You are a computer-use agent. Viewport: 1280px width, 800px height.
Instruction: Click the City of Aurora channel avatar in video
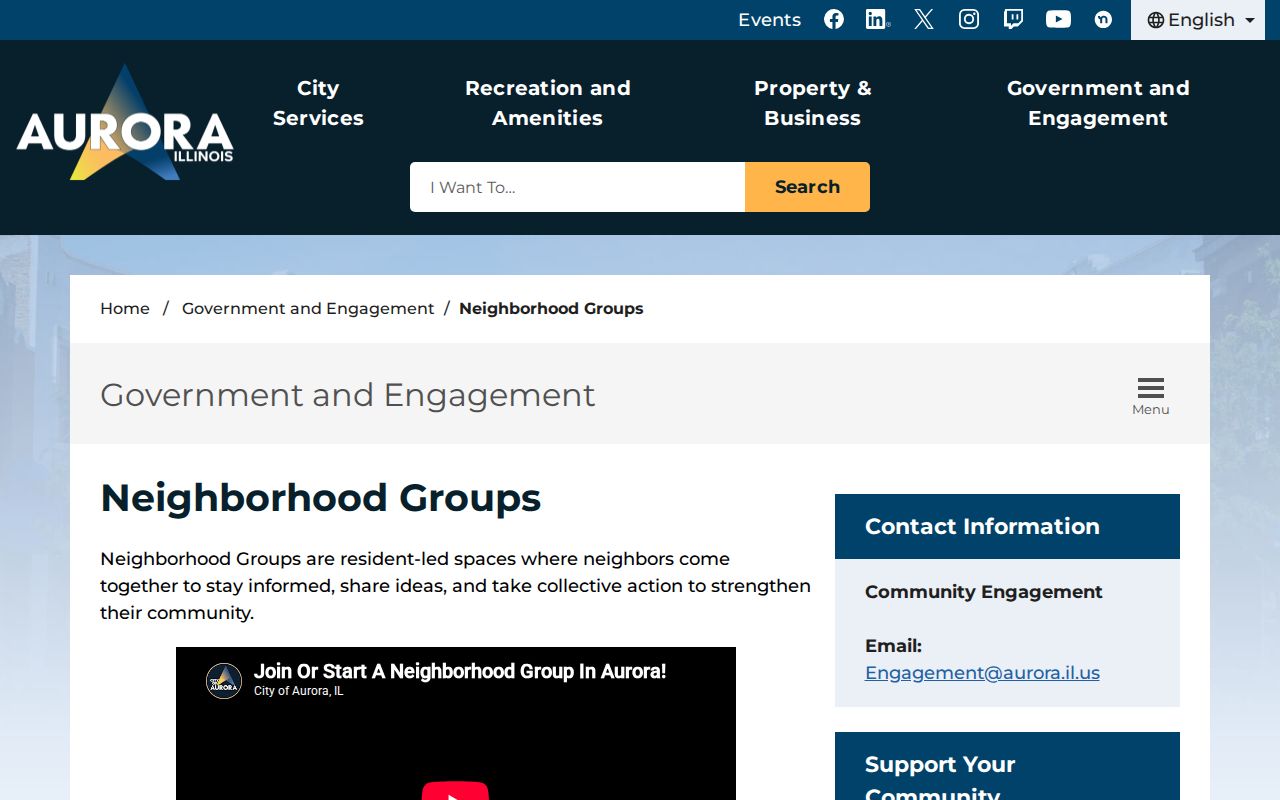click(x=224, y=681)
